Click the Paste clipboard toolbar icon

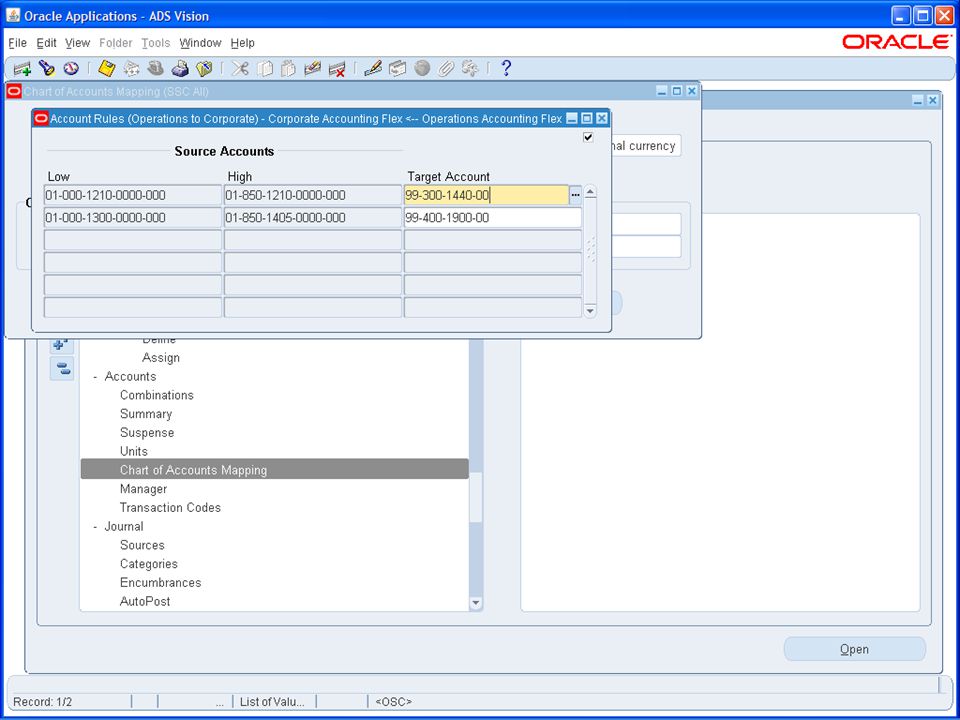pos(288,69)
